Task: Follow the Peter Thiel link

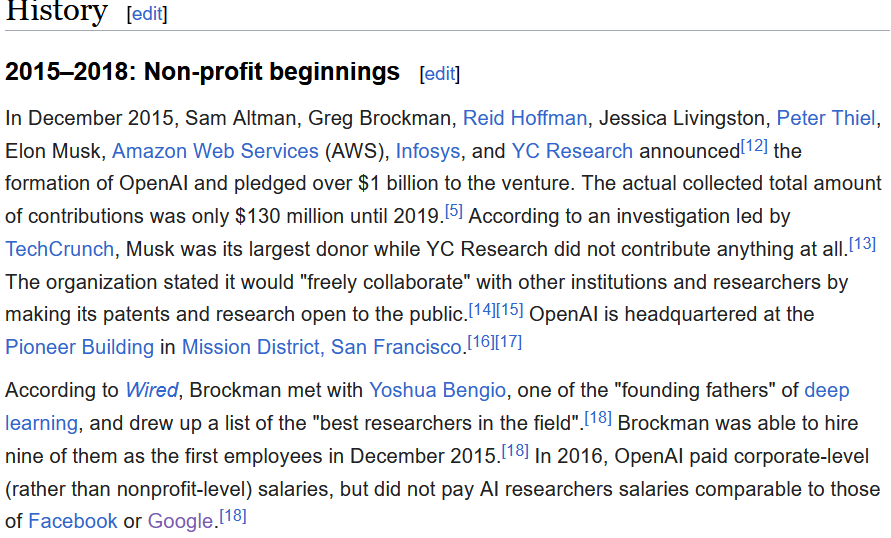Action: [x=825, y=118]
